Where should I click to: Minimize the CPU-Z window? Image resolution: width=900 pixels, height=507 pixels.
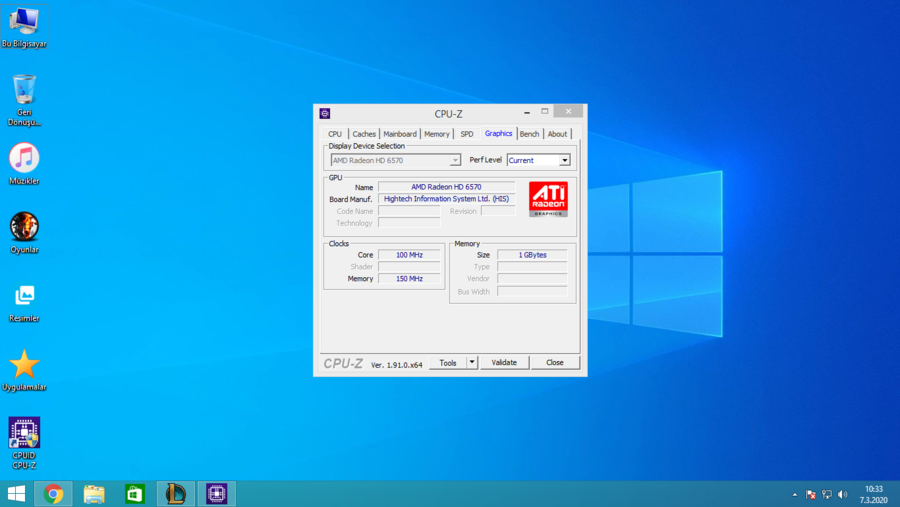tap(527, 112)
